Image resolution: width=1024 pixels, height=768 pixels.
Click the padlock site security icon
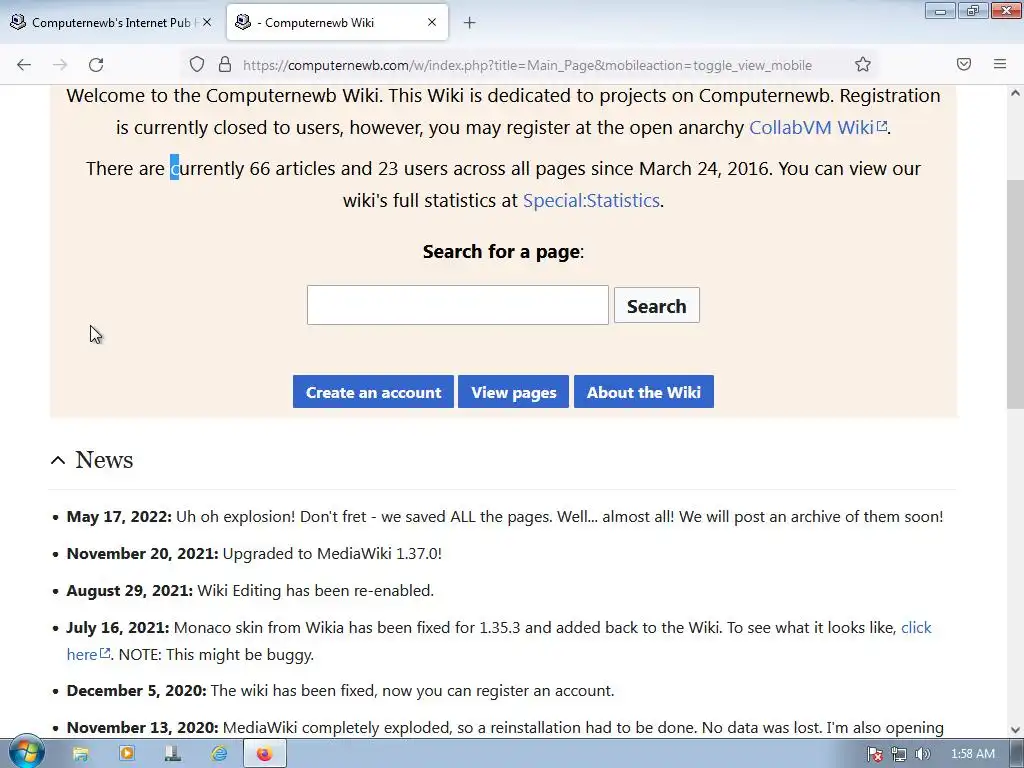tap(225, 65)
